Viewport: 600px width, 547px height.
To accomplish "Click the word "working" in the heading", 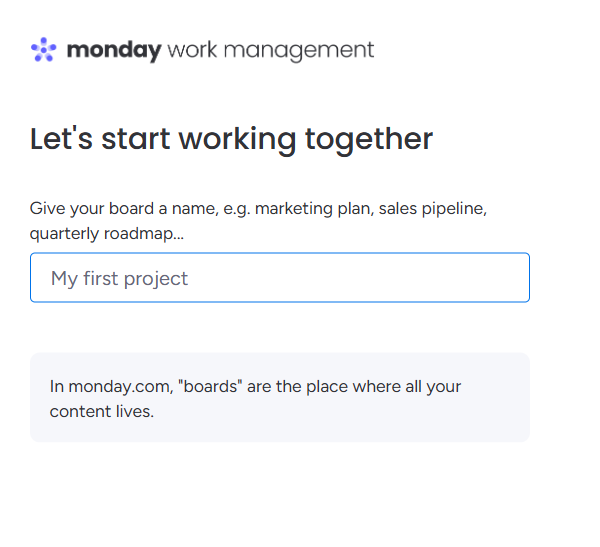I will click(x=237, y=140).
